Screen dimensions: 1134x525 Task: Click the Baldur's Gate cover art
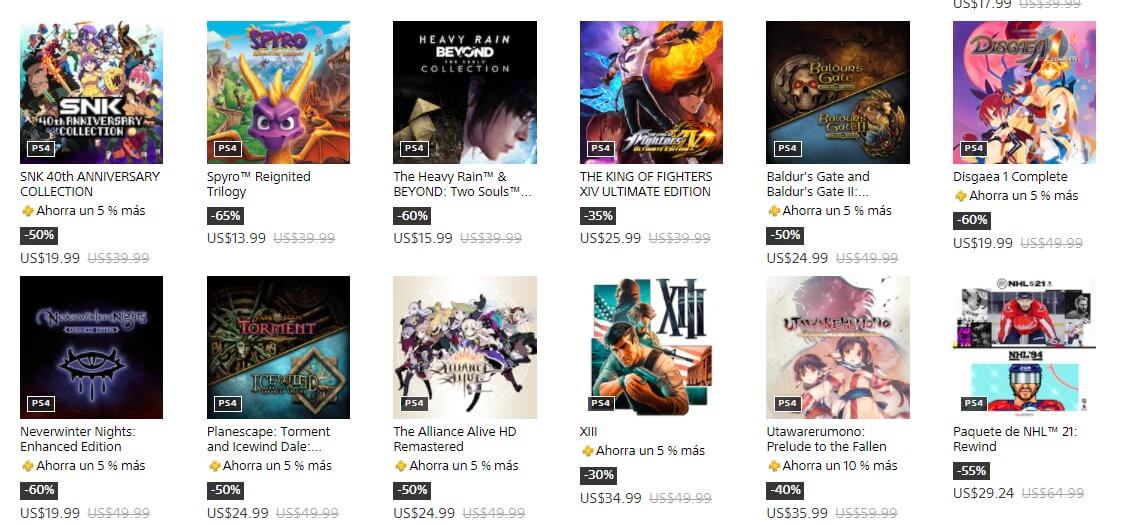837,93
